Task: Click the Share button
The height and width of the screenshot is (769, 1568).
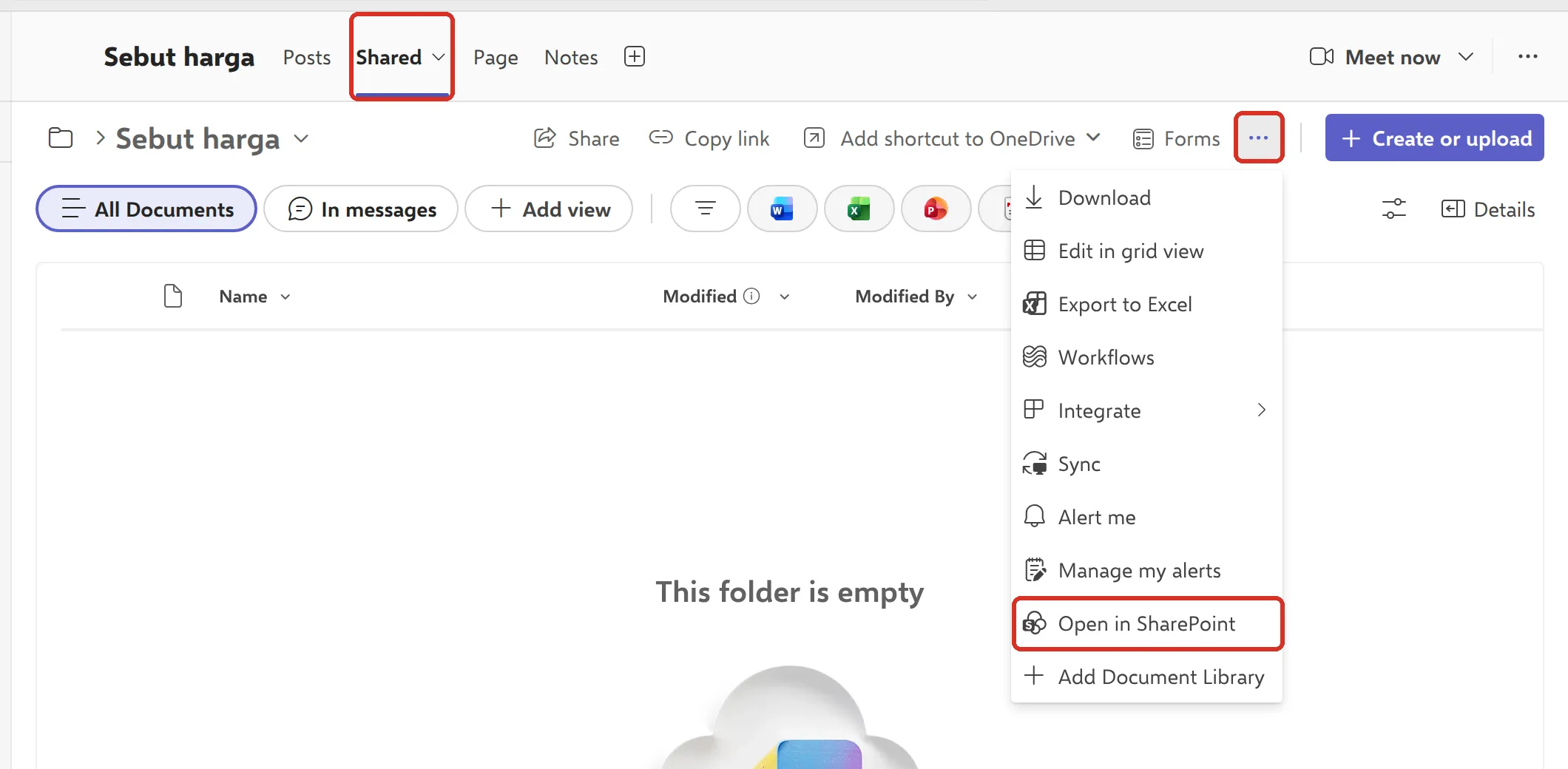Action: (577, 138)
